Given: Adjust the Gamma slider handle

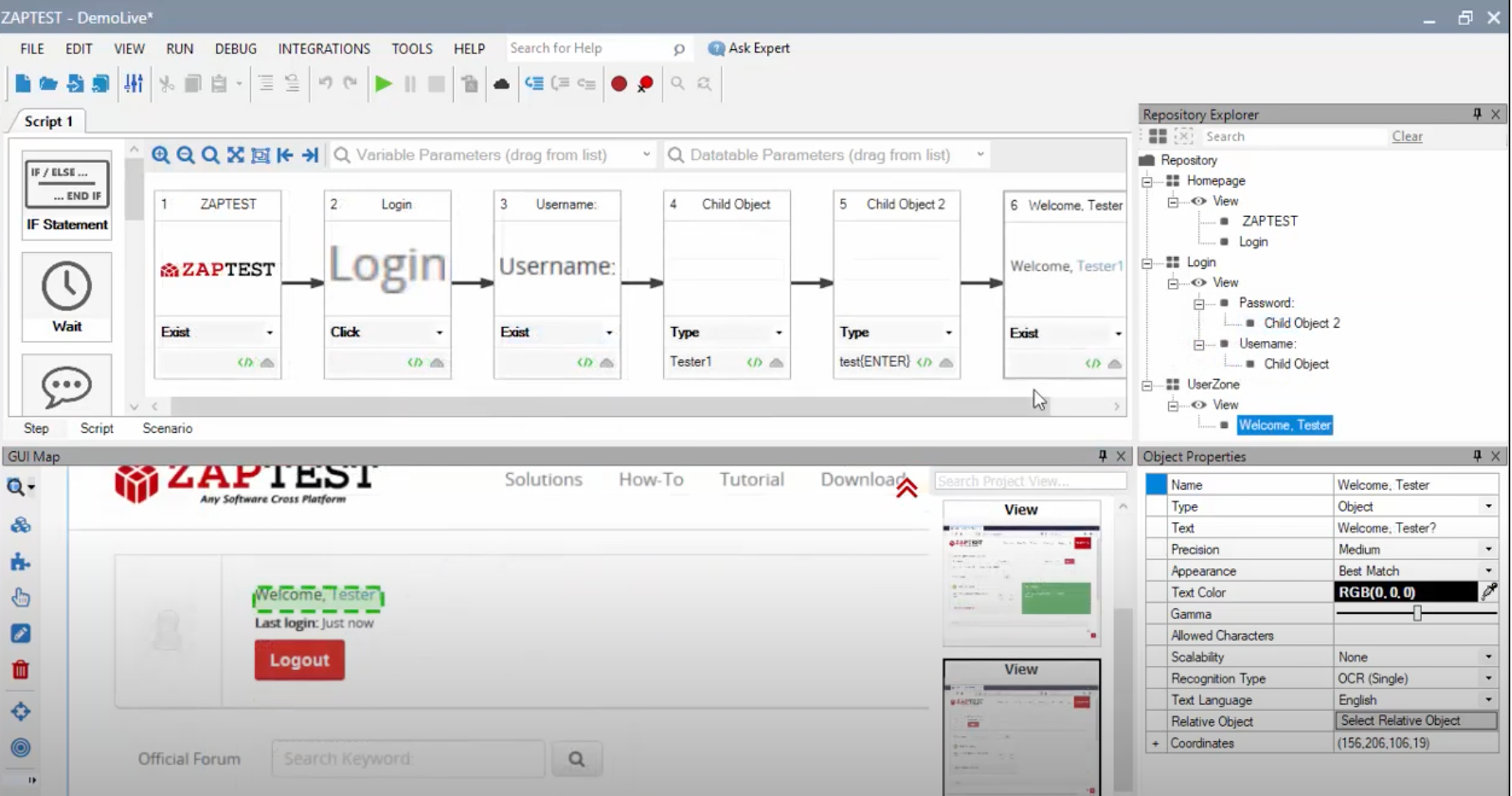Looking at the screenshot, I should pos(1417,613).
